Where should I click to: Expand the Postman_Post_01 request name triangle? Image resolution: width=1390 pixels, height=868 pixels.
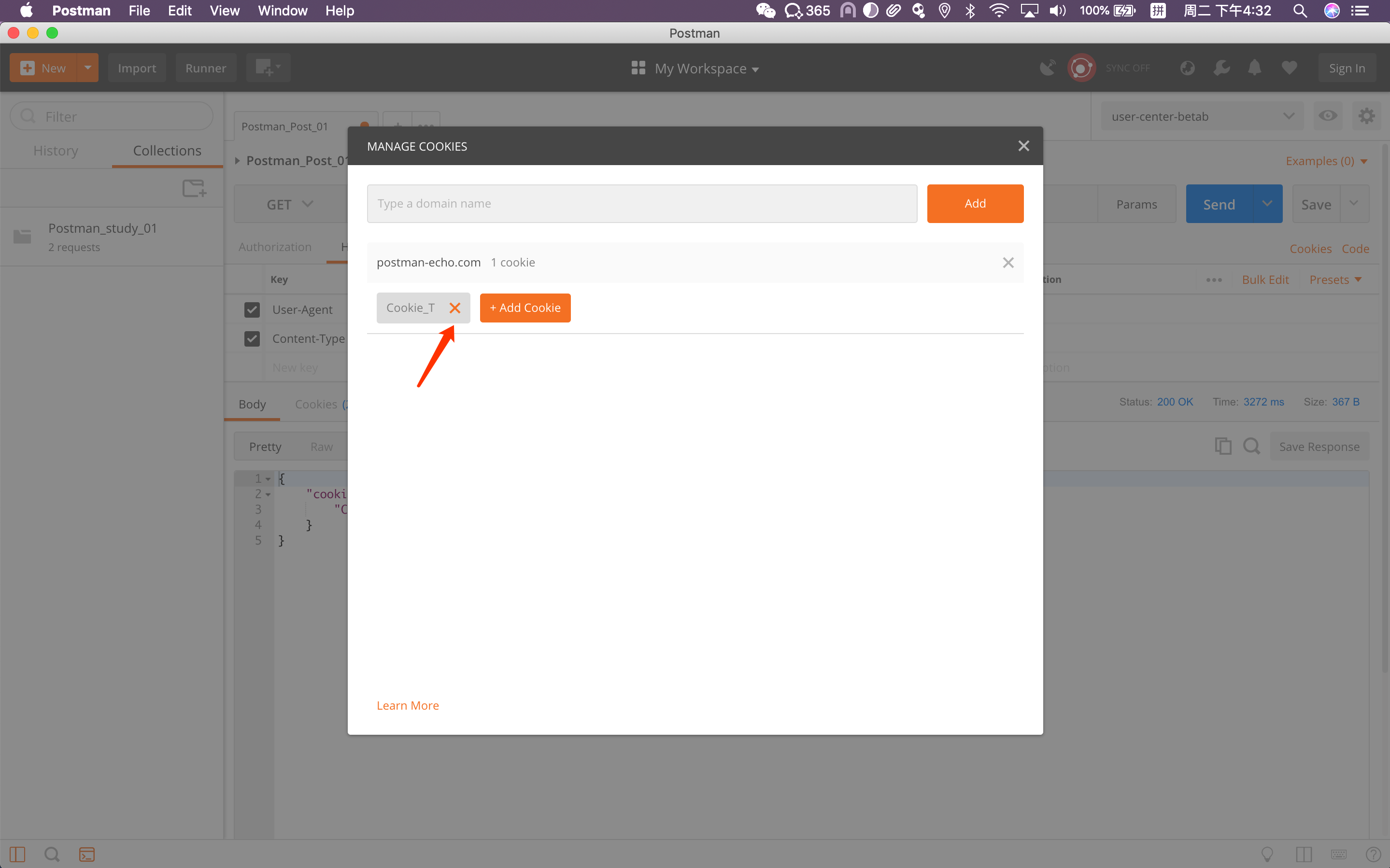click(x=237, y=161)
